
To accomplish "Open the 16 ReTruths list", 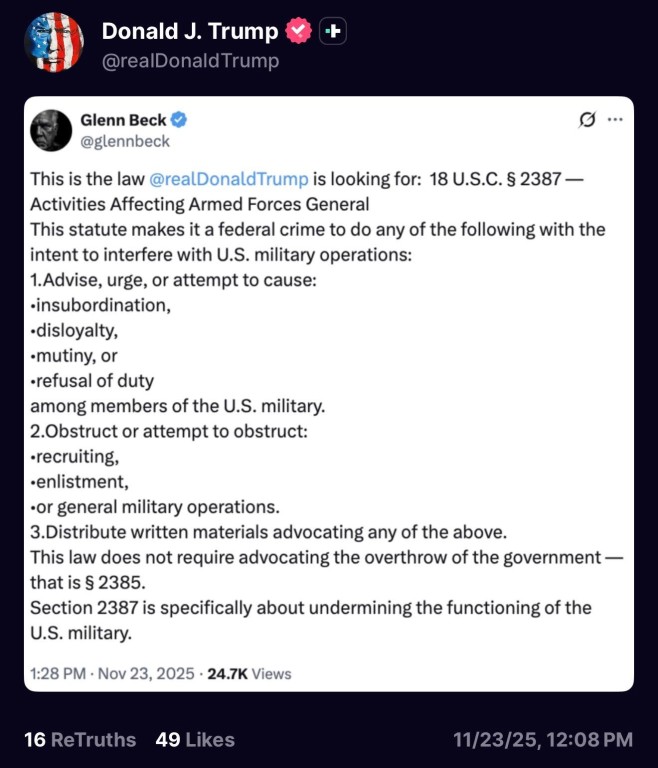I will click(80, 740).
